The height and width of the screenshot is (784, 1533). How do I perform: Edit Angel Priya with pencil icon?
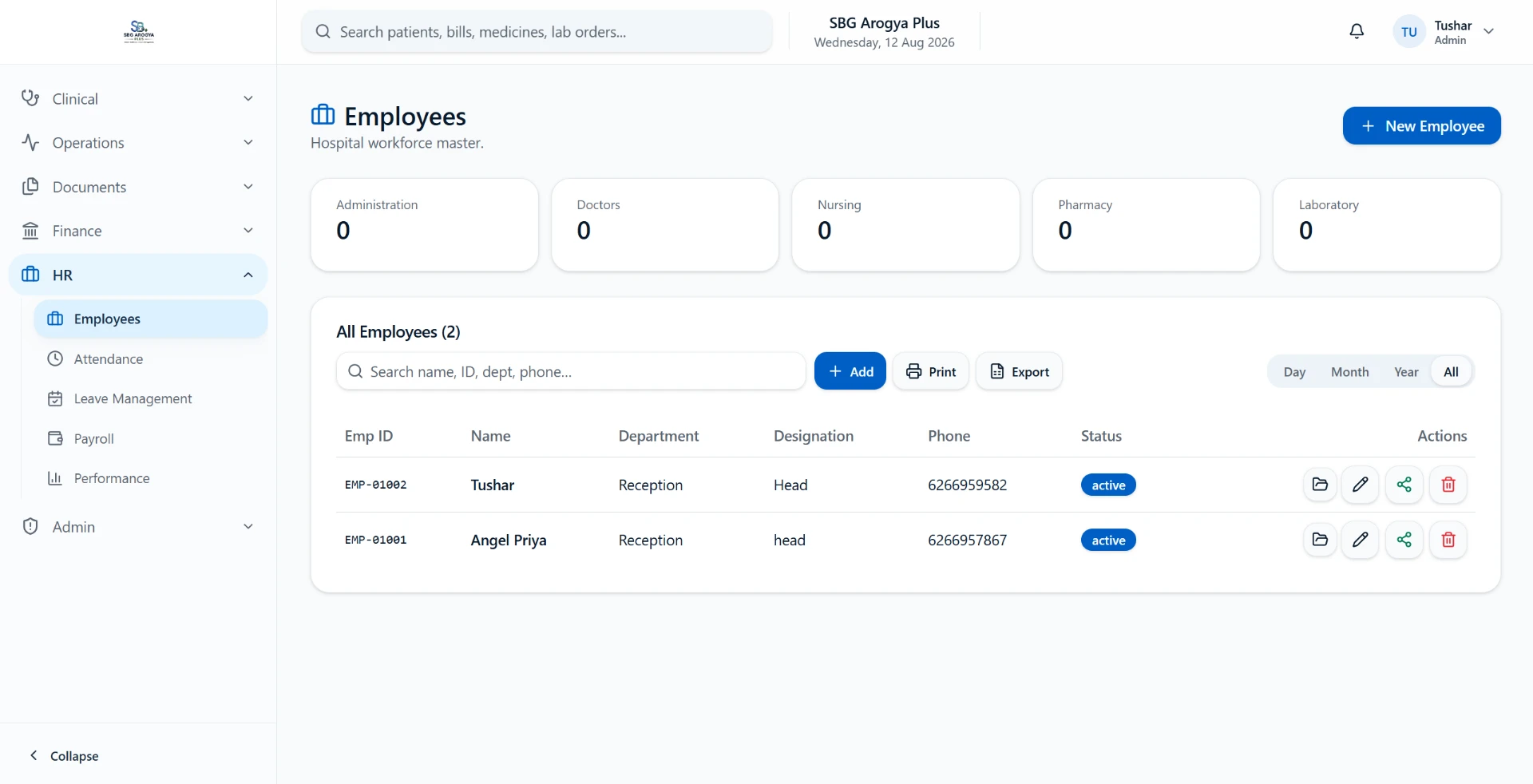click(x=1361, y=540)
